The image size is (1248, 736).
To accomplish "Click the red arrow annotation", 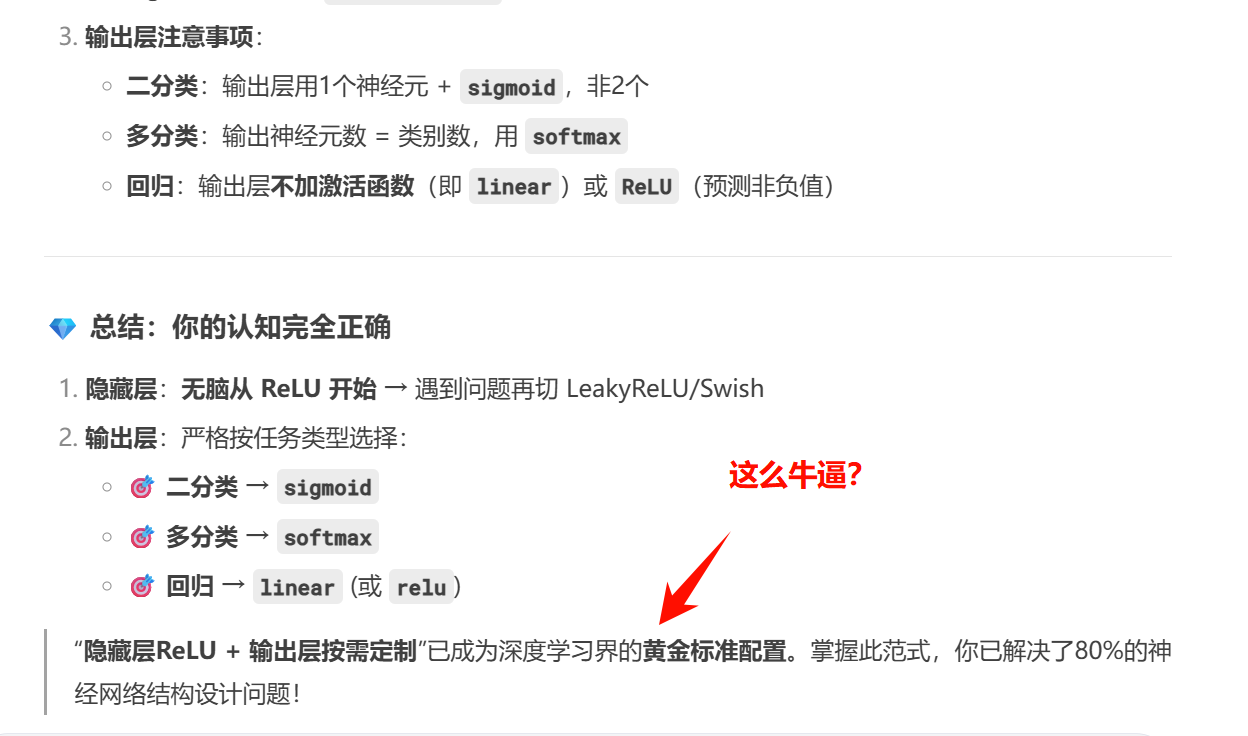I will click(696, 576).
